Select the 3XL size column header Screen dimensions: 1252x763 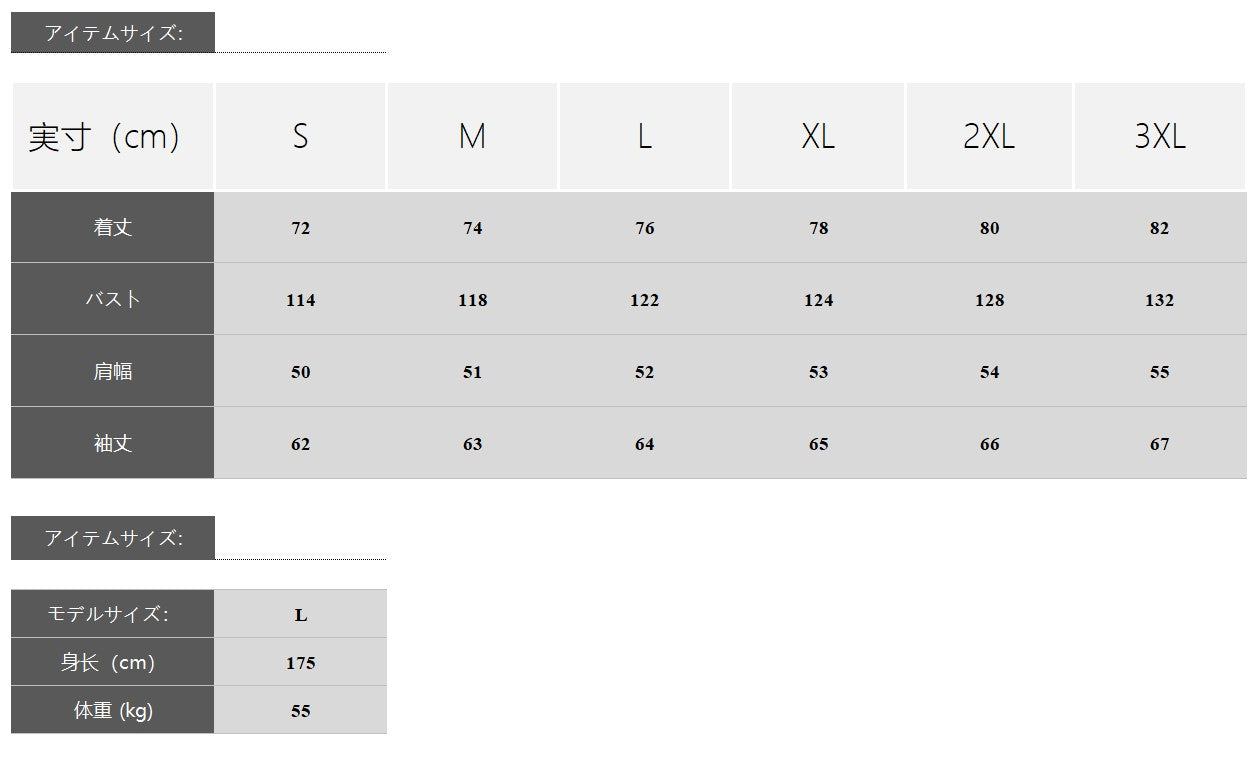(x=1160, y=137)
